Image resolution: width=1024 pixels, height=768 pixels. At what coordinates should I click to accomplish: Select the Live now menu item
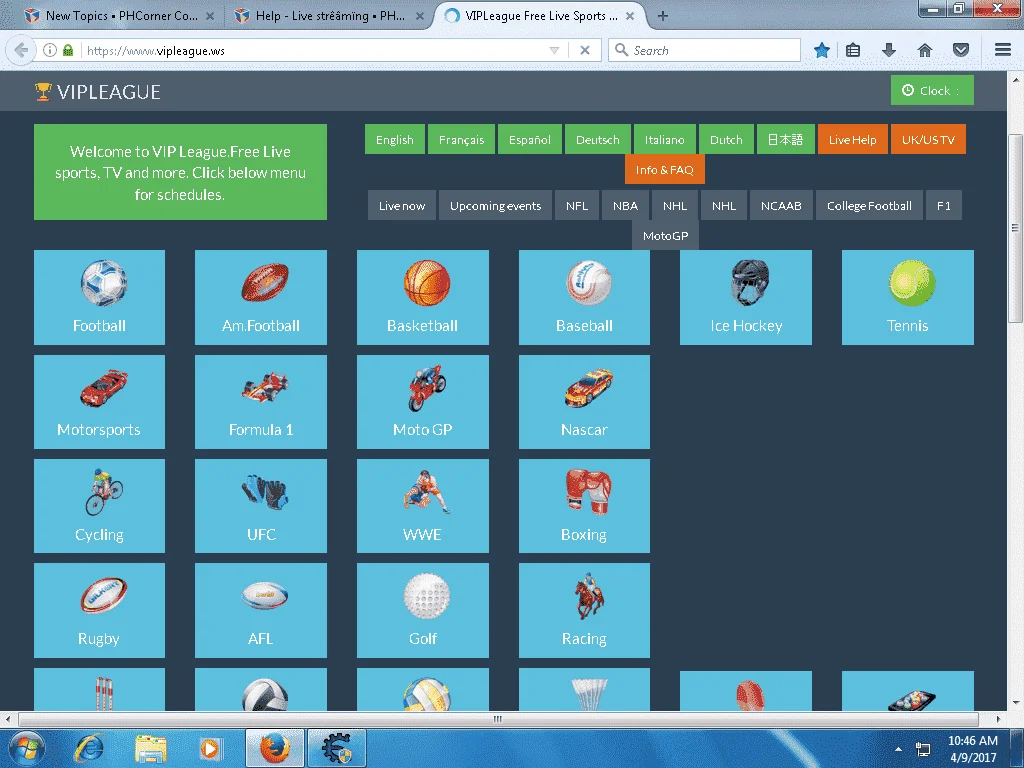pyautogui.click(x=402, y=206)
